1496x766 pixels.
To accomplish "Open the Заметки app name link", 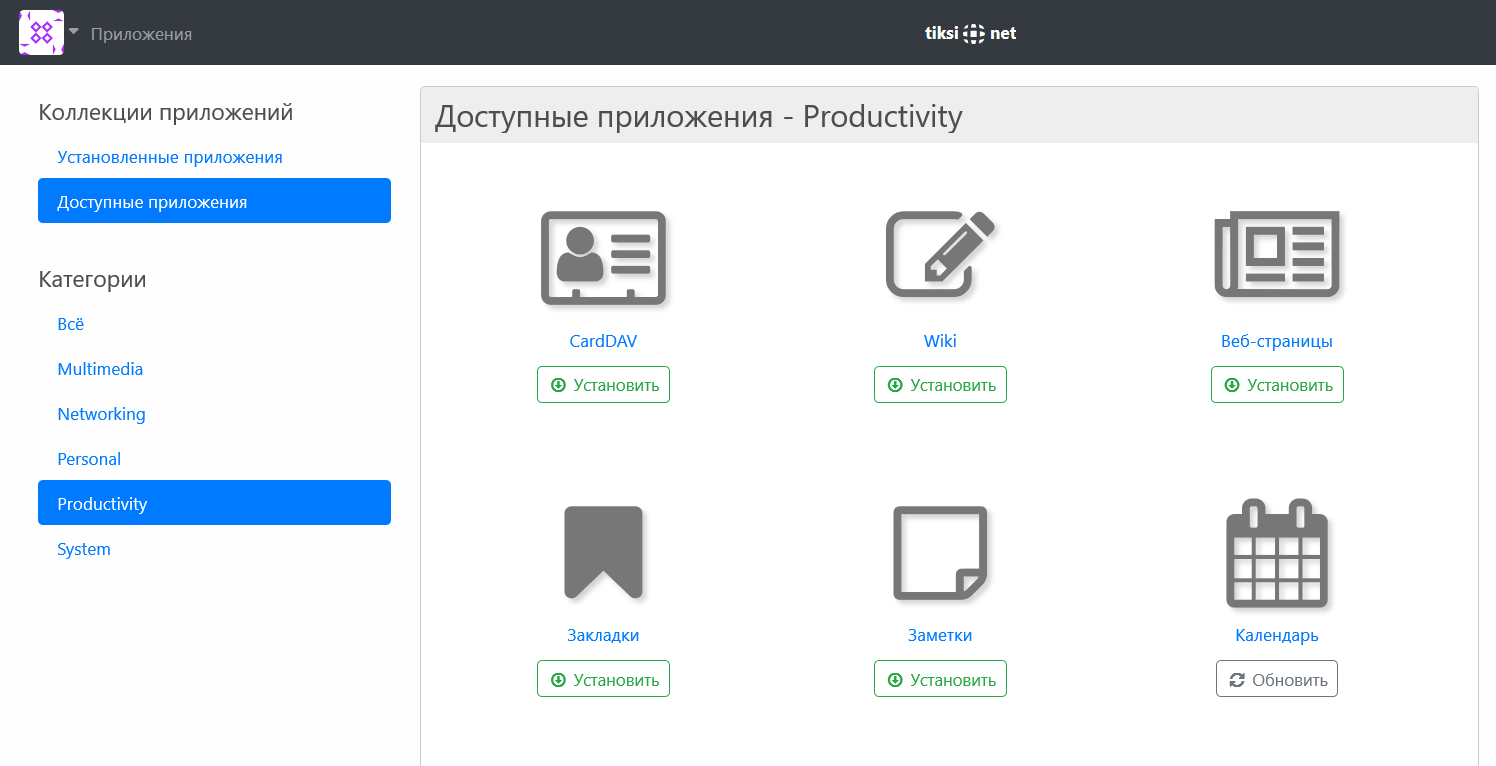I will tap(940, 635).
